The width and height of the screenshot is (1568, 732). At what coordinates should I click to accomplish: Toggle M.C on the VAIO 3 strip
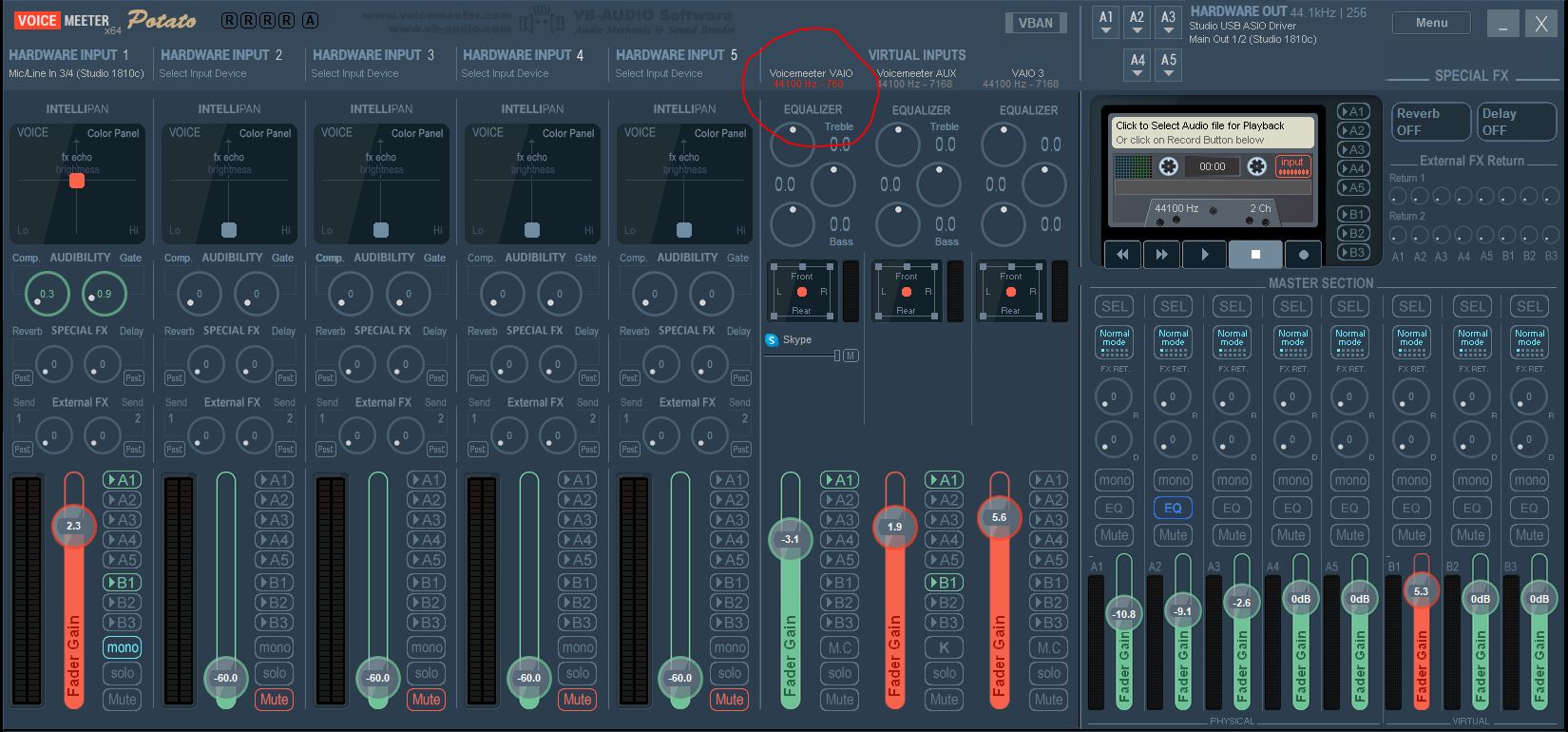click(1049, 647)
